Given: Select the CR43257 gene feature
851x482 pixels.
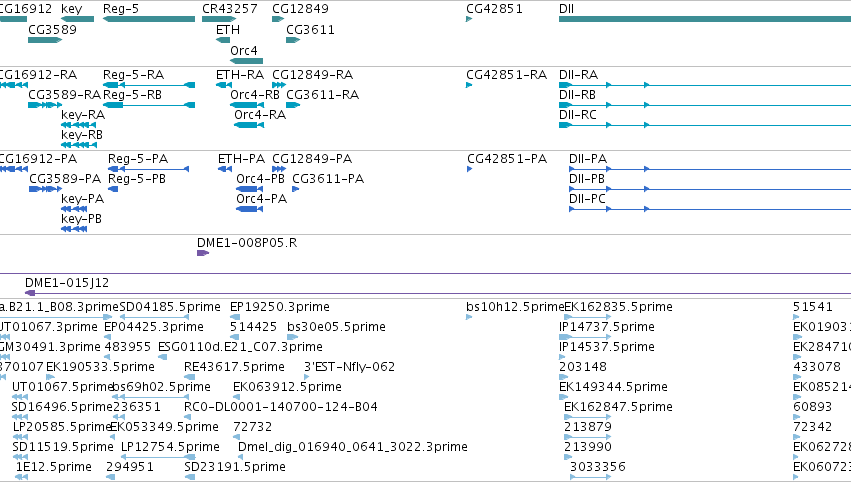Looking at the screenshot, I should (x=219, y=19).
